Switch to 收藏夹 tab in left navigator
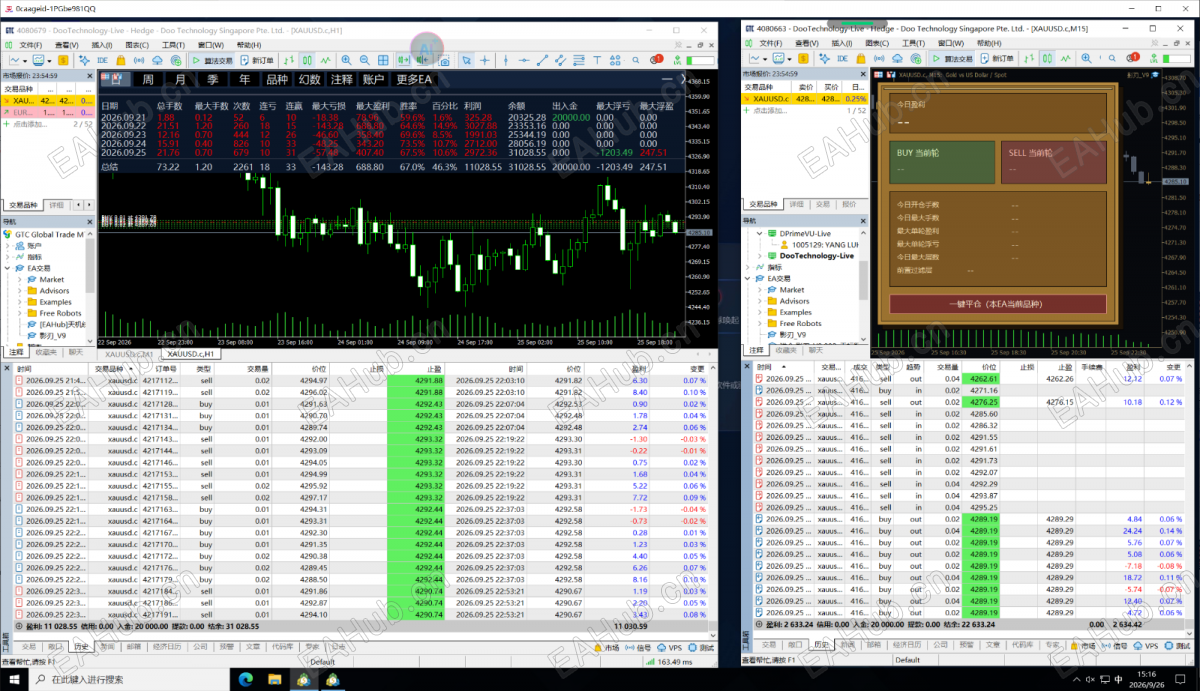The height and width of the screenshot is (691, 1200). 45,352
